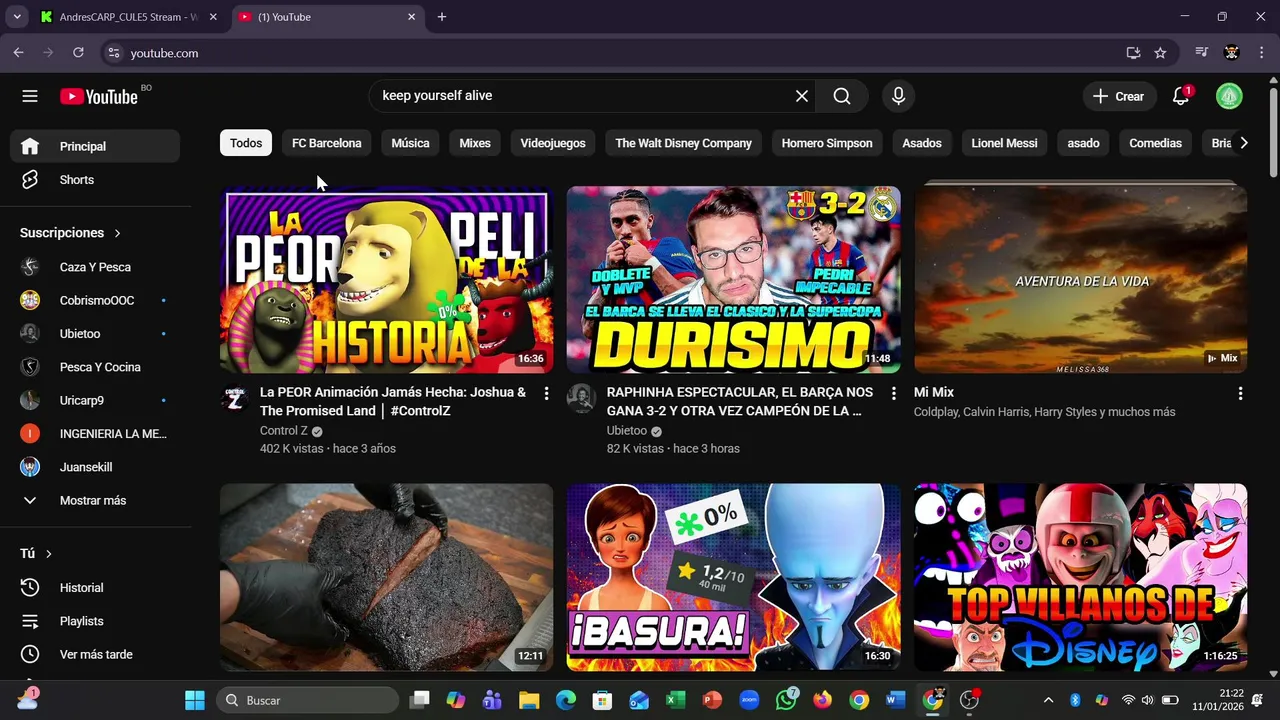Open La PEOR Animación video title

coord(393,401)
